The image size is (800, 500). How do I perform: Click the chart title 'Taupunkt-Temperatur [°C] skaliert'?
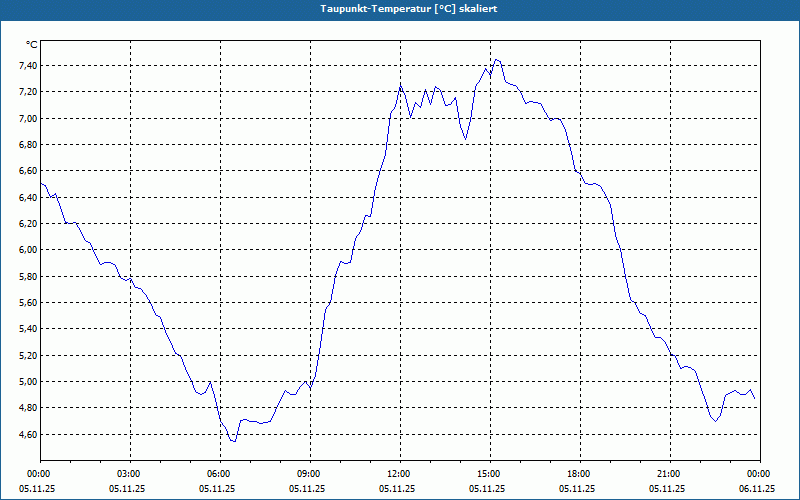(409, 9)
